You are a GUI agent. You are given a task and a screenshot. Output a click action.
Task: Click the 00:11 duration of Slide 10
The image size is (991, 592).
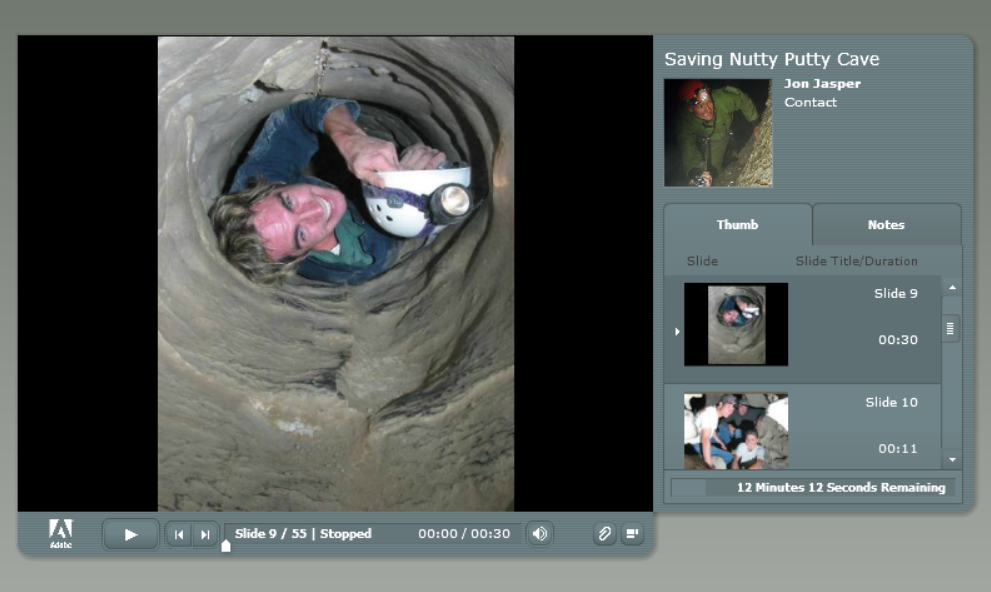tap(897, 449)
